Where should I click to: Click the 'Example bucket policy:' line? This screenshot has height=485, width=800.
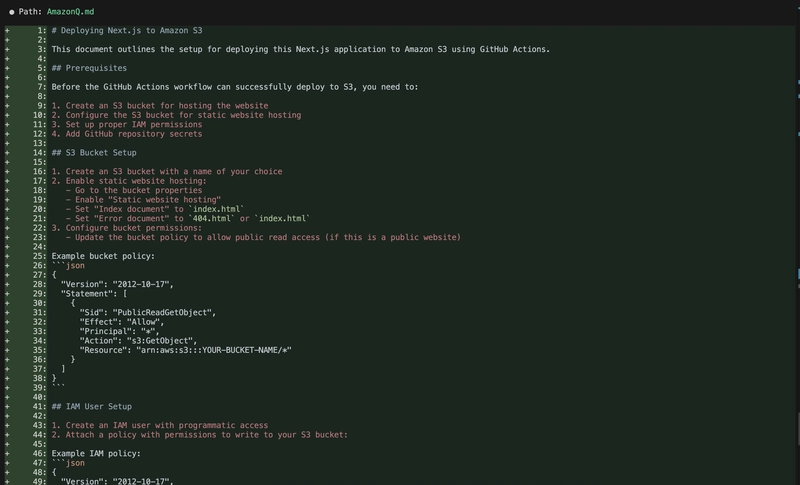(x=103, y=257)
